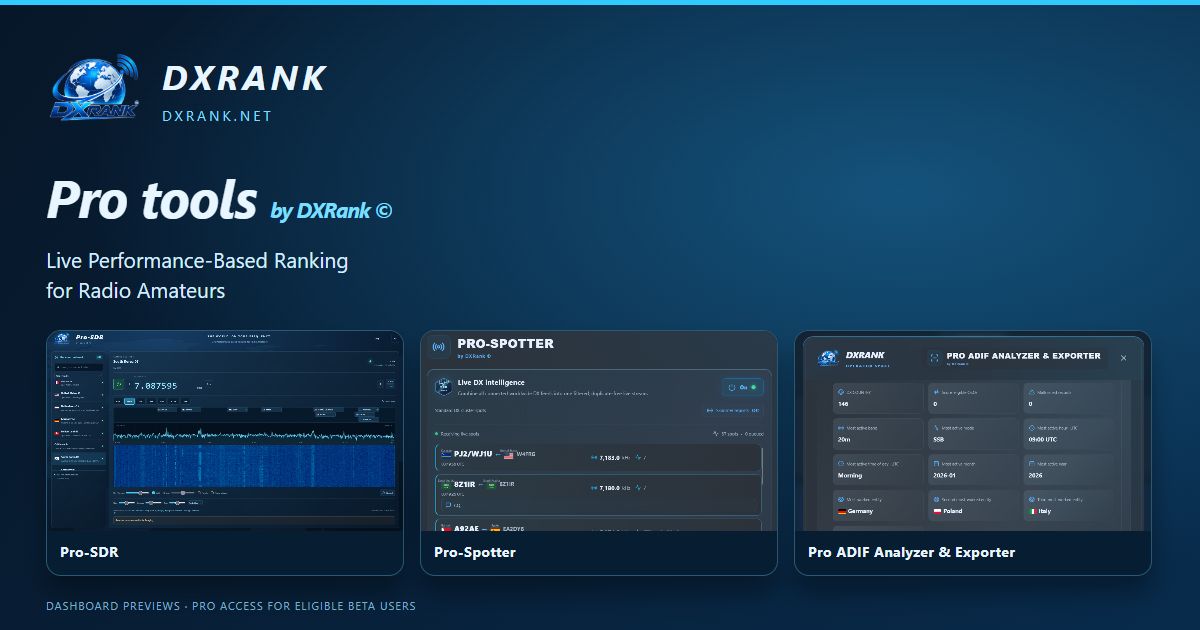
Task: Click the clock icon on the 09:00 UTC card
Action: pyautogui.click(x=1032, y=428)
